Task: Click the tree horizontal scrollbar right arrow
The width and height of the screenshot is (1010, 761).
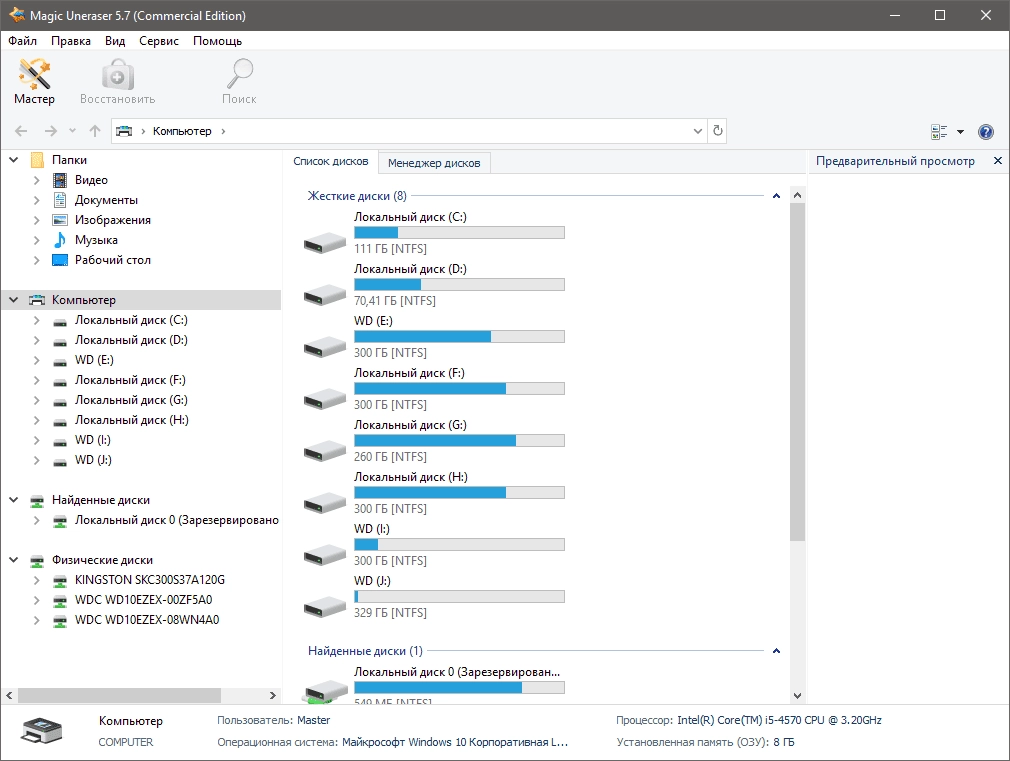Action: (272, 695)
